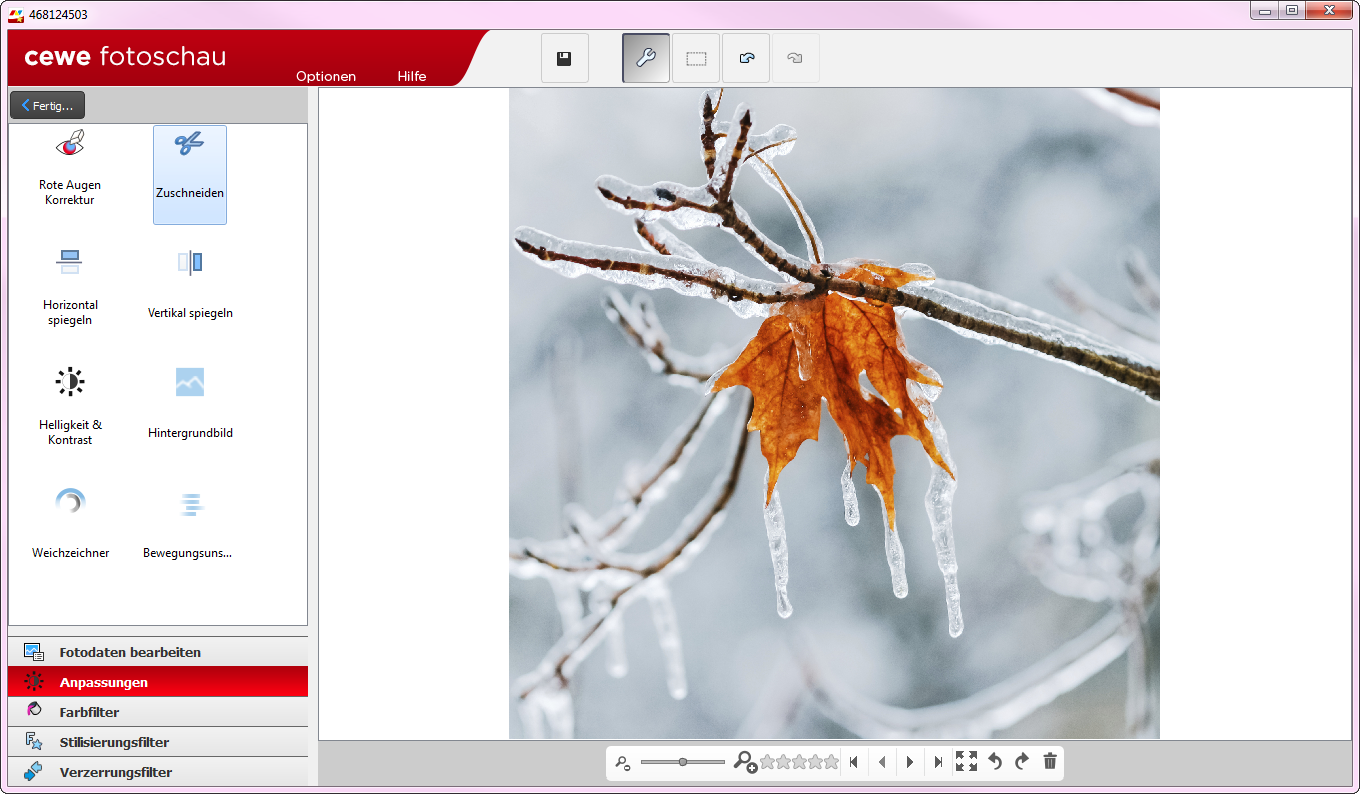
Task: Click the frozen leaf photo preview
Action: click(x=834, y=413)
